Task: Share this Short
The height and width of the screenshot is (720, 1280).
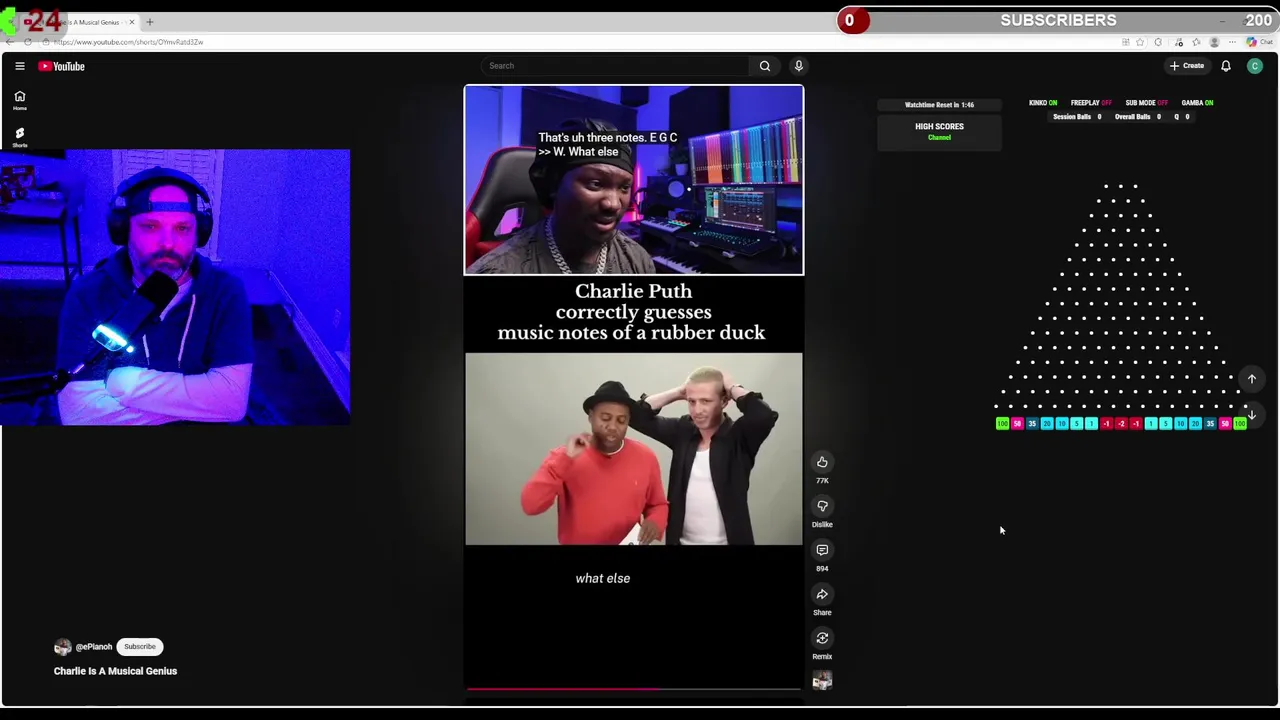Action: [x=822, y=594]
